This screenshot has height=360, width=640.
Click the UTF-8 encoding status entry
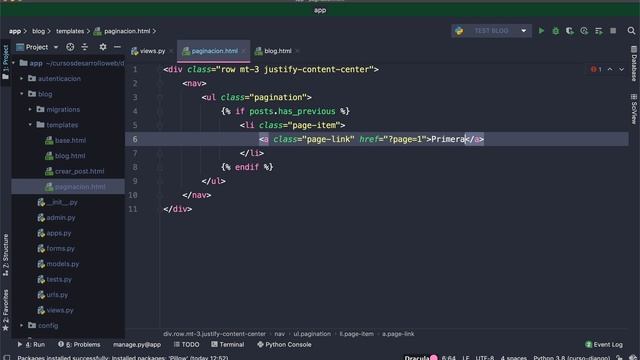pos(484,358)
